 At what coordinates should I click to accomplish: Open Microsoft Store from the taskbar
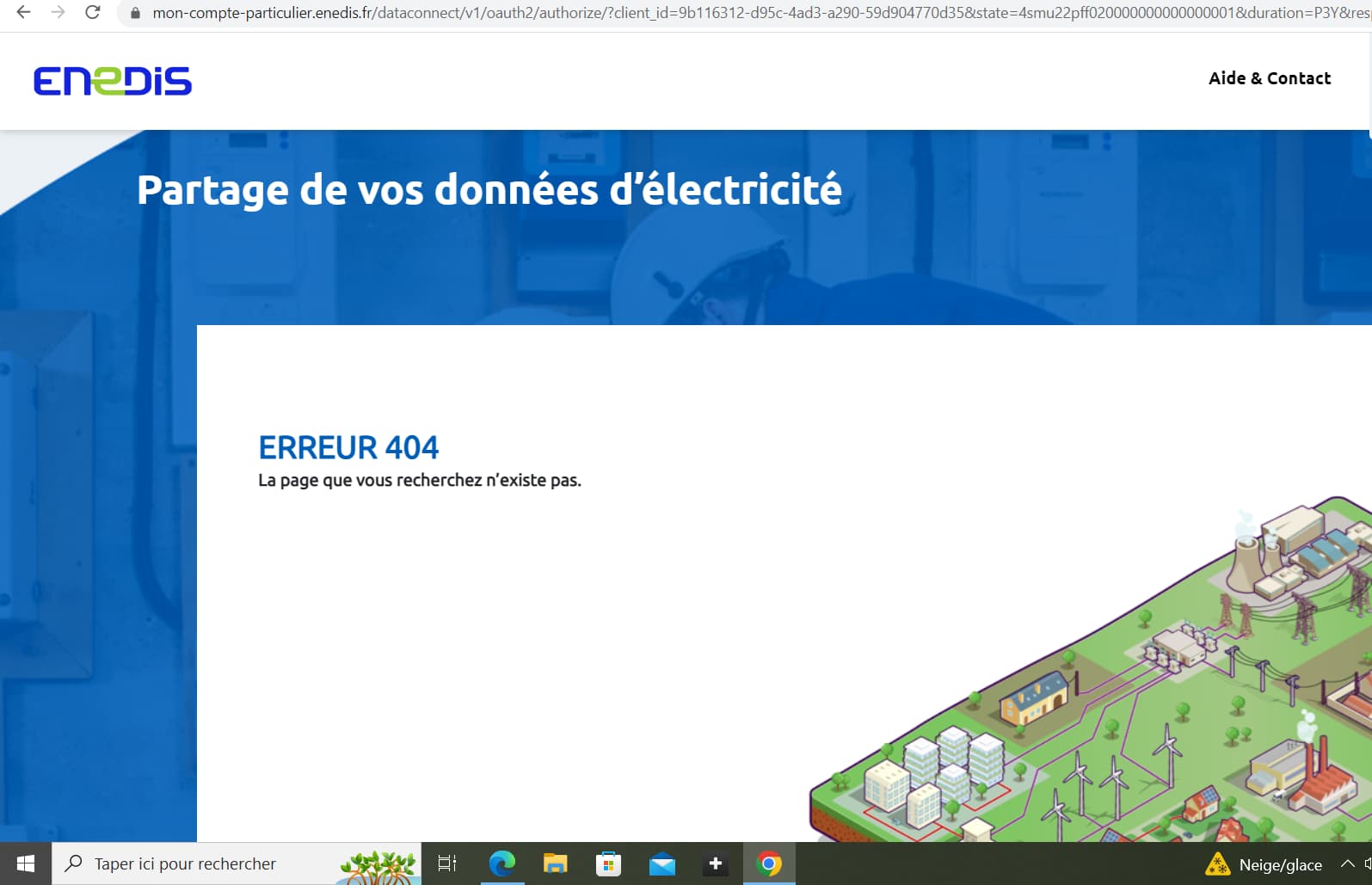pyautogui.click(x=608, y=863)
